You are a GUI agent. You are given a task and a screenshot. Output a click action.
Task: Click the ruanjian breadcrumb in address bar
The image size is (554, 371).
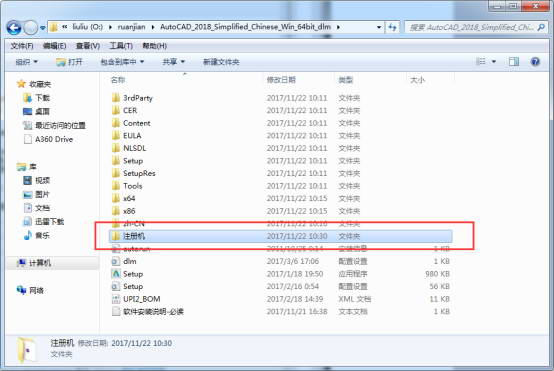point(131,27)
